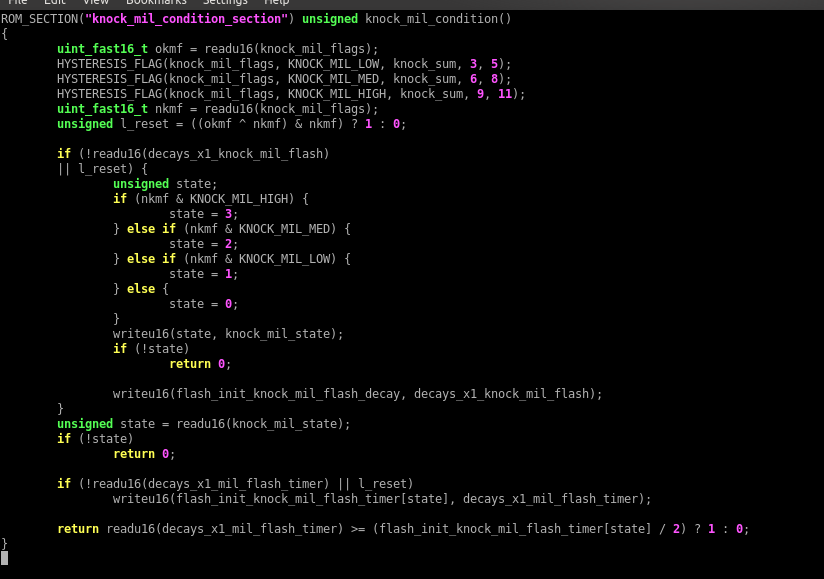Open the File menu
Screen dimensions: 824x579
tap(17, 3)
